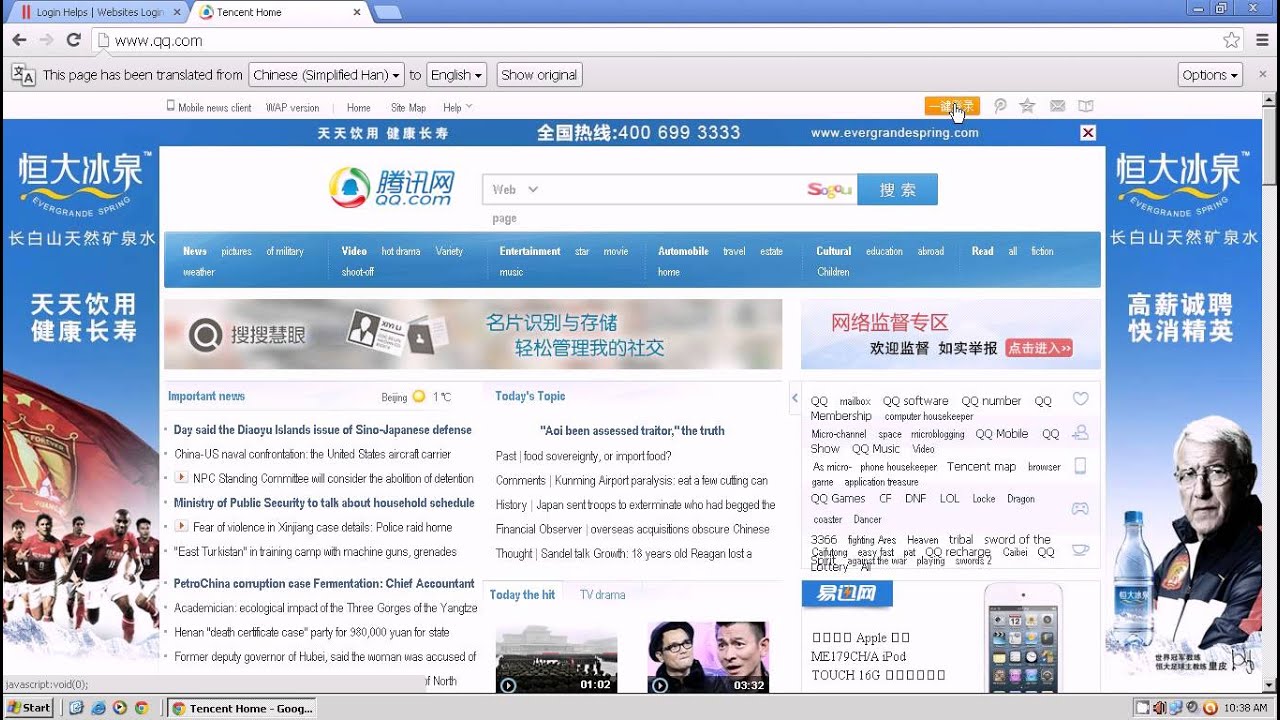Launch Internet Explorer from quick launch

[98, 707]
